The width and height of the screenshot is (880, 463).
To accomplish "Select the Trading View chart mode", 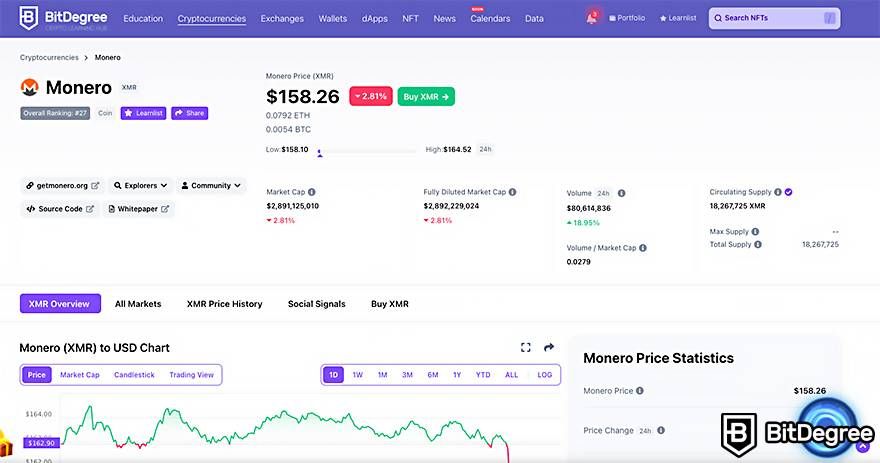I will pos(191,375).
